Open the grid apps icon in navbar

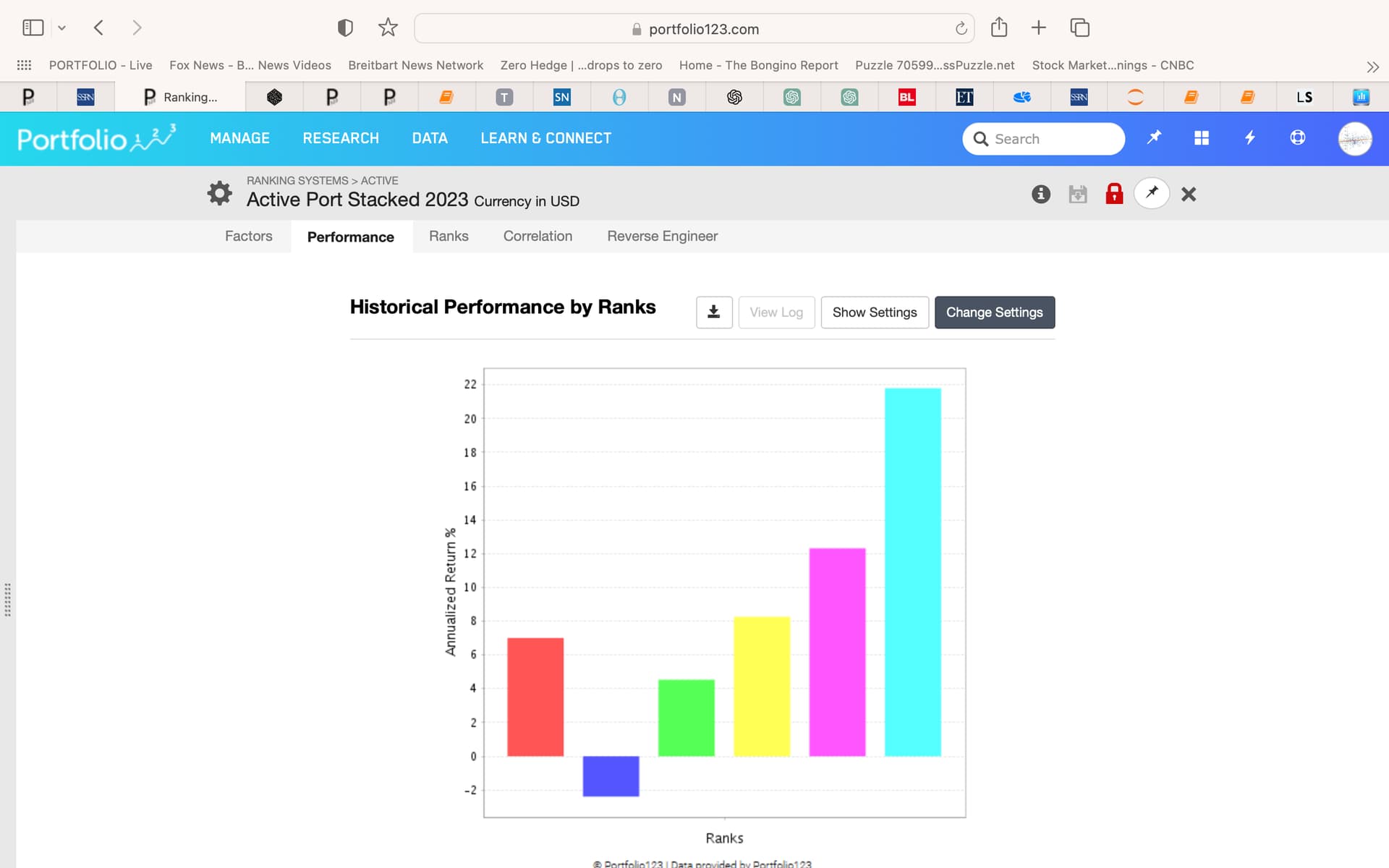[1202, 138]
